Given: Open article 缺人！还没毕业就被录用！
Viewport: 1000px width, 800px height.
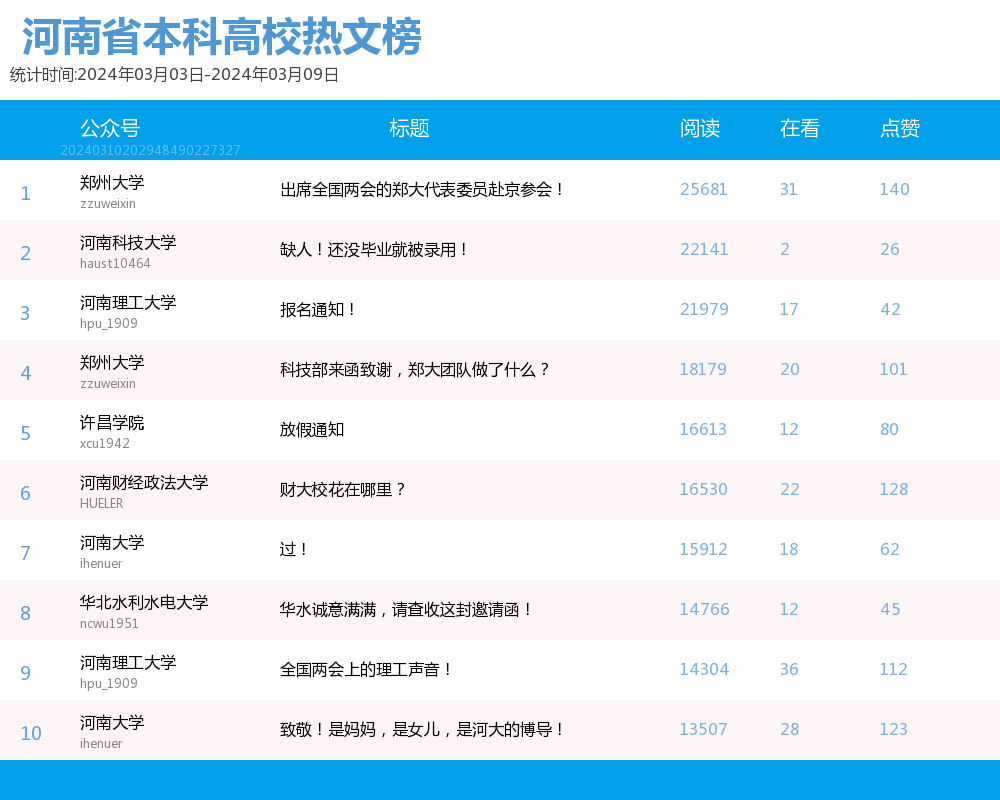Looking at the screenshot, I should (x=373, y=249).
